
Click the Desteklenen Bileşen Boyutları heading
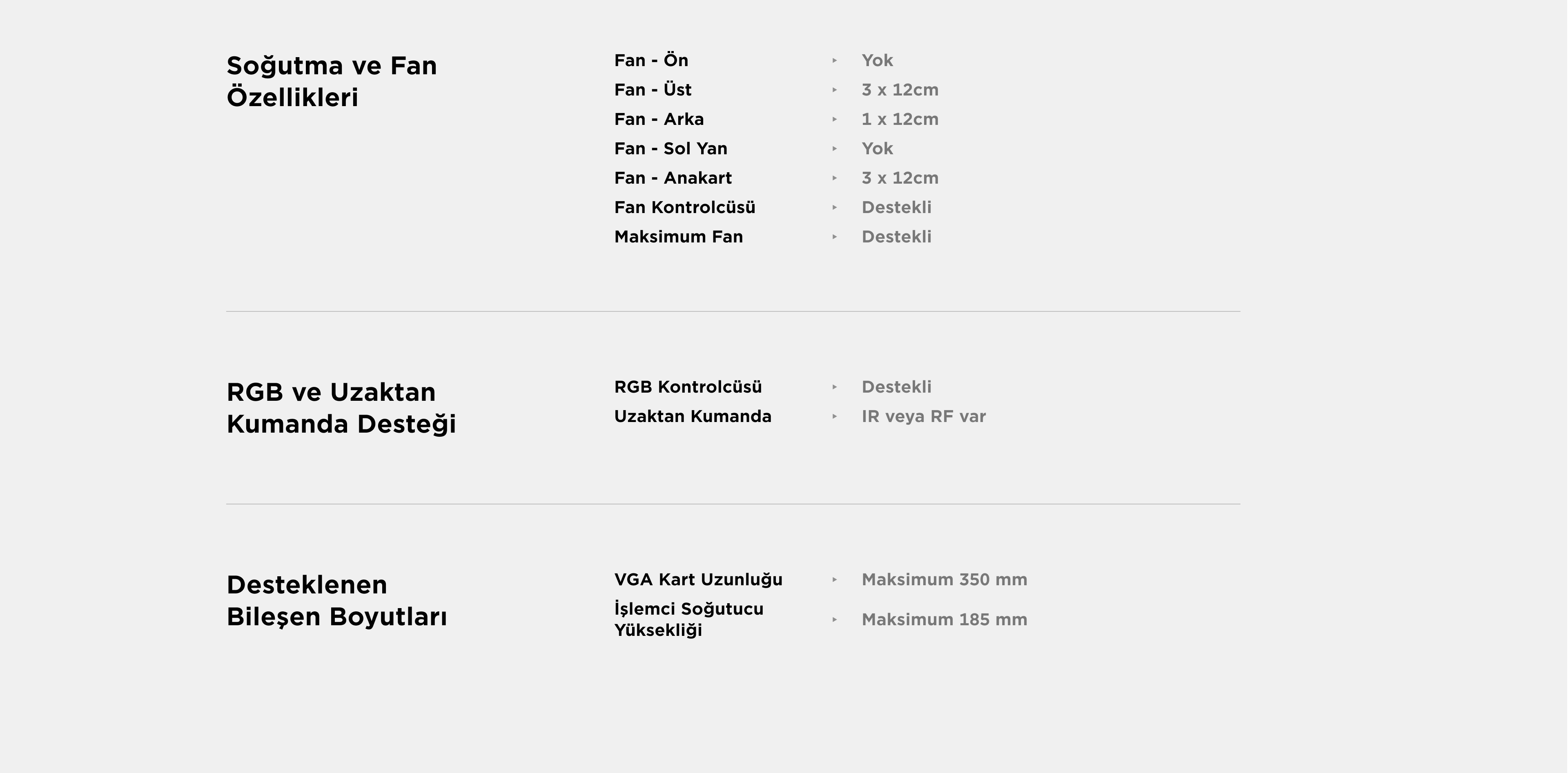click(x=336, y=601)
